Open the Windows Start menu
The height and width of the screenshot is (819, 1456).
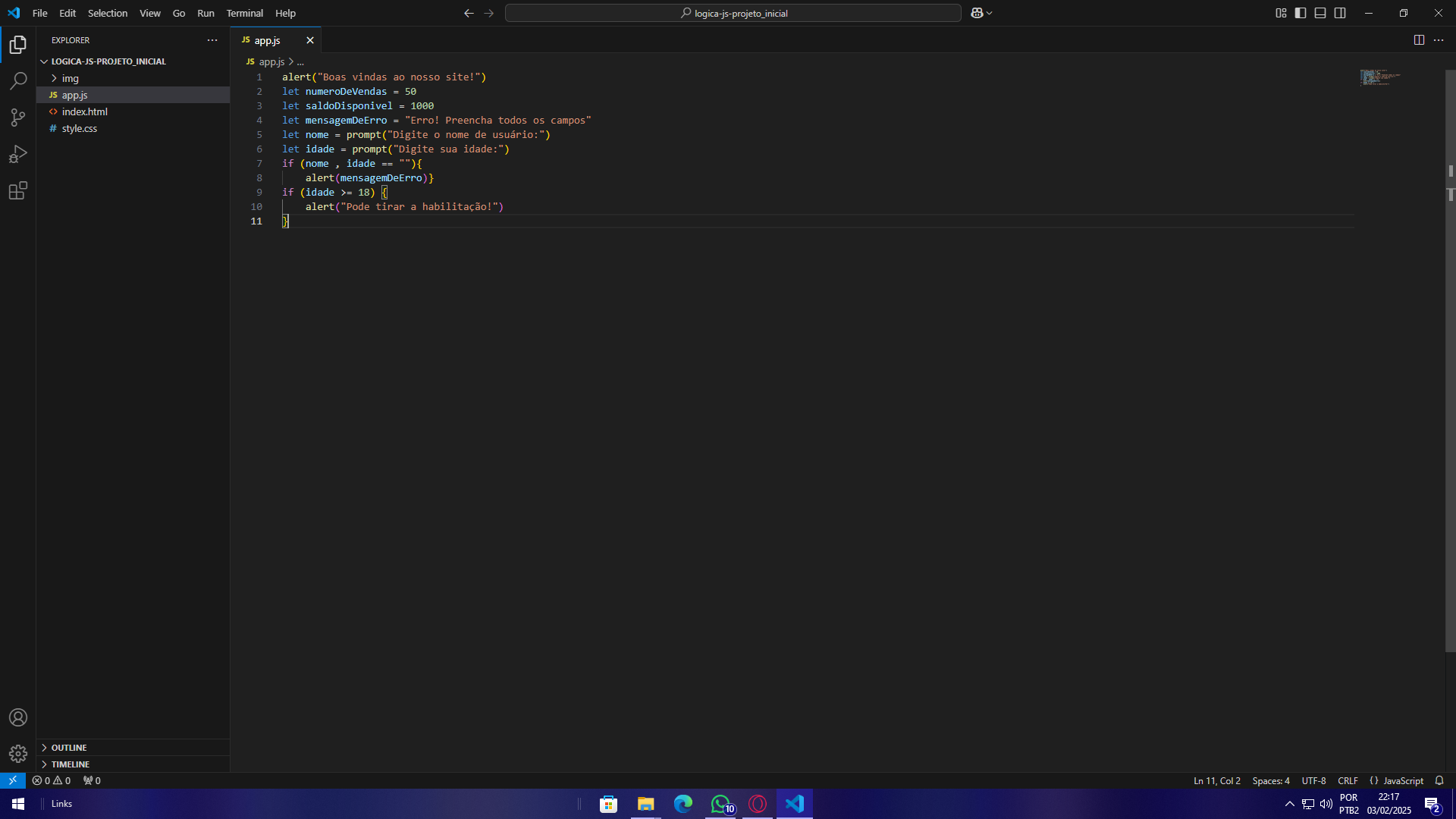tap(18, 804)
